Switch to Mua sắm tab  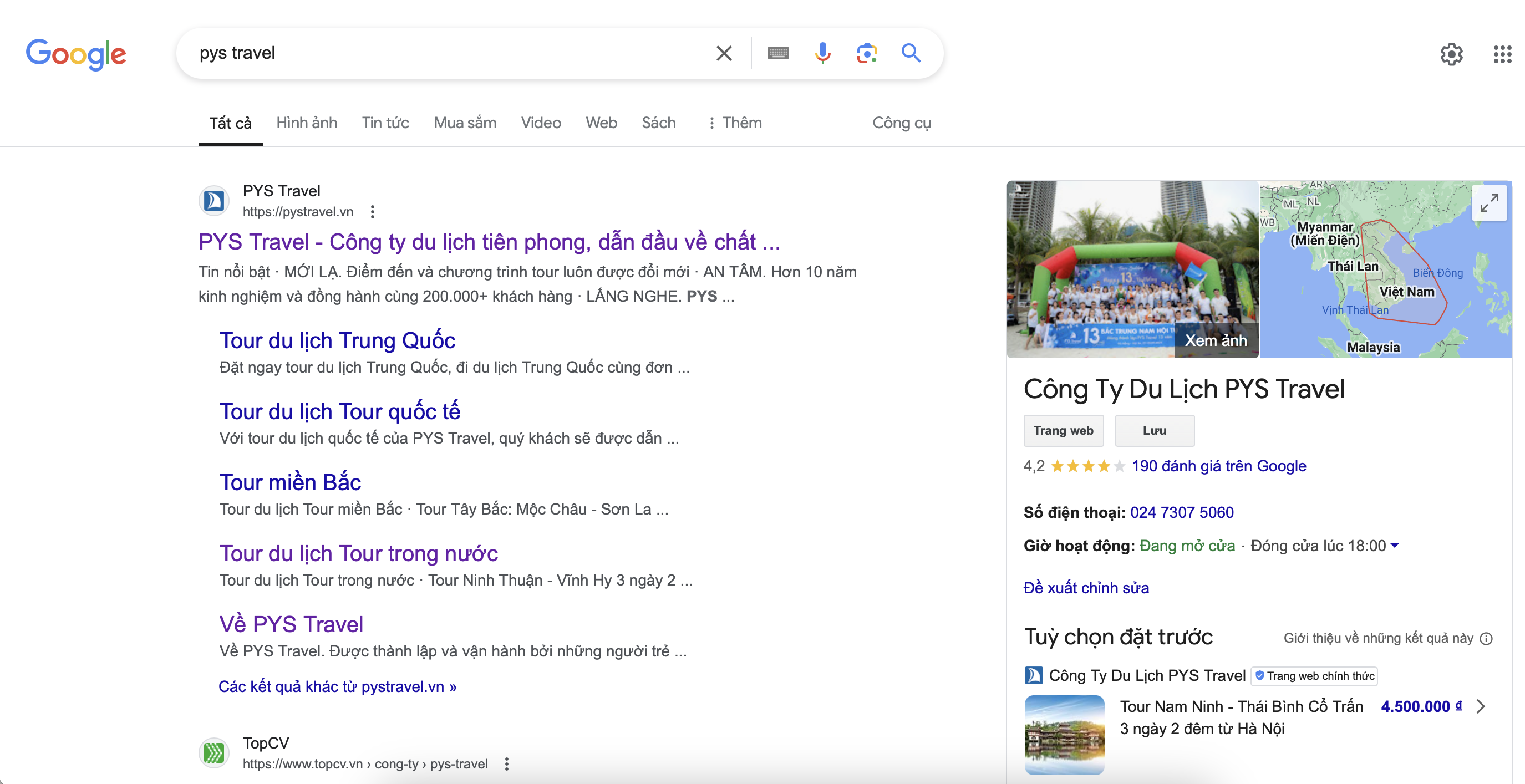pyautogui.click(x=465, y=123)
